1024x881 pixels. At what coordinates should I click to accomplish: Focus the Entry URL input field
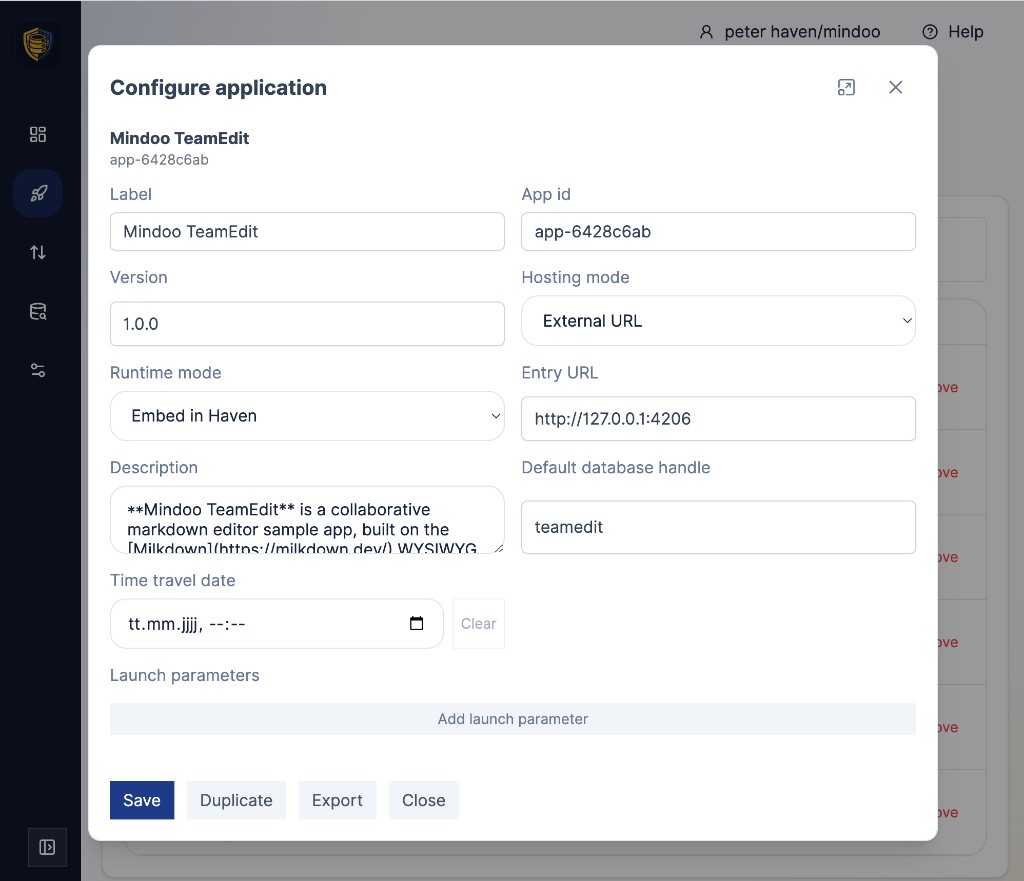tap(718, 419)
